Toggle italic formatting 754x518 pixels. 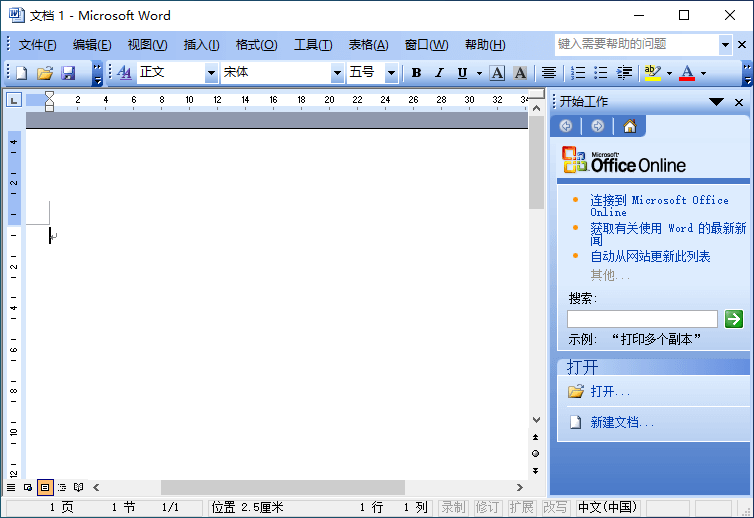(x=439, y=73)
